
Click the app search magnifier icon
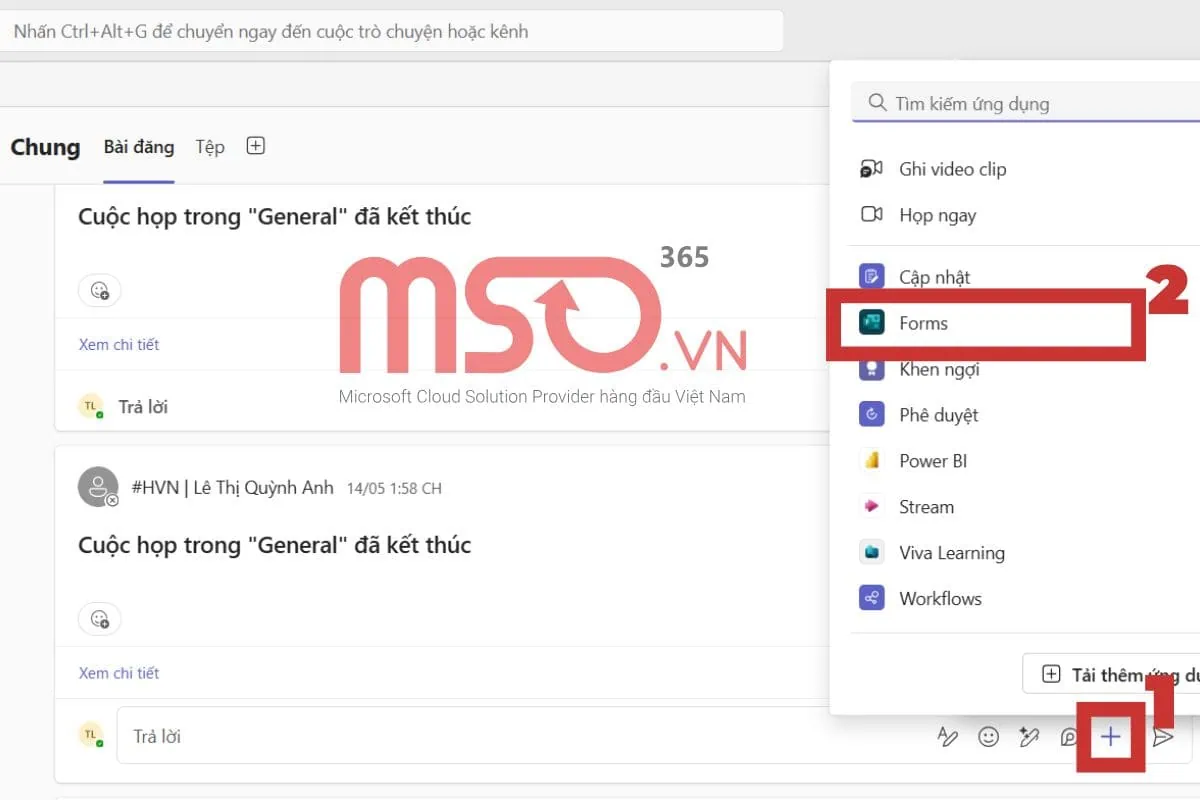click(x=877, y=103)
